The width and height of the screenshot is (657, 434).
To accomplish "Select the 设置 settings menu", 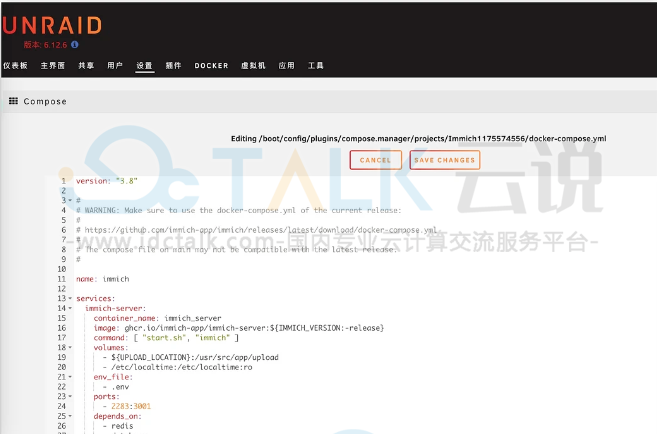I will (x=145, y=66).
